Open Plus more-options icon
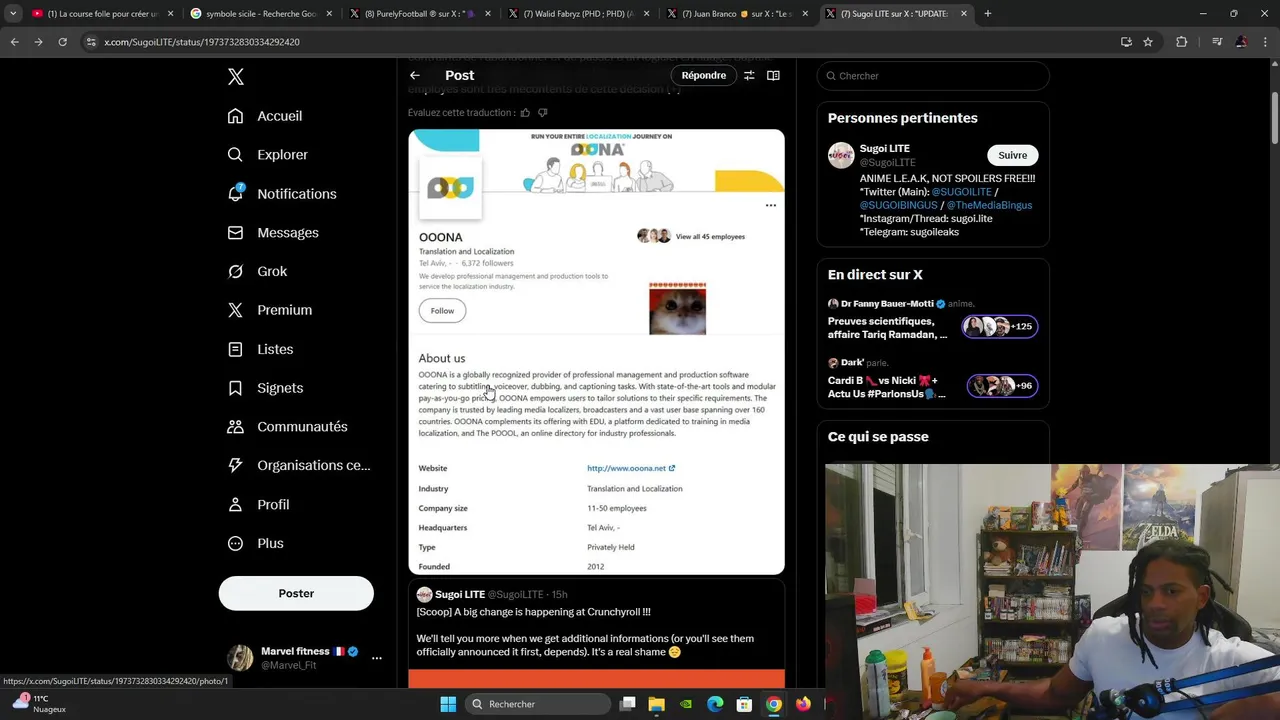This screenshot has width=1280, height=720. coord(235,543)
